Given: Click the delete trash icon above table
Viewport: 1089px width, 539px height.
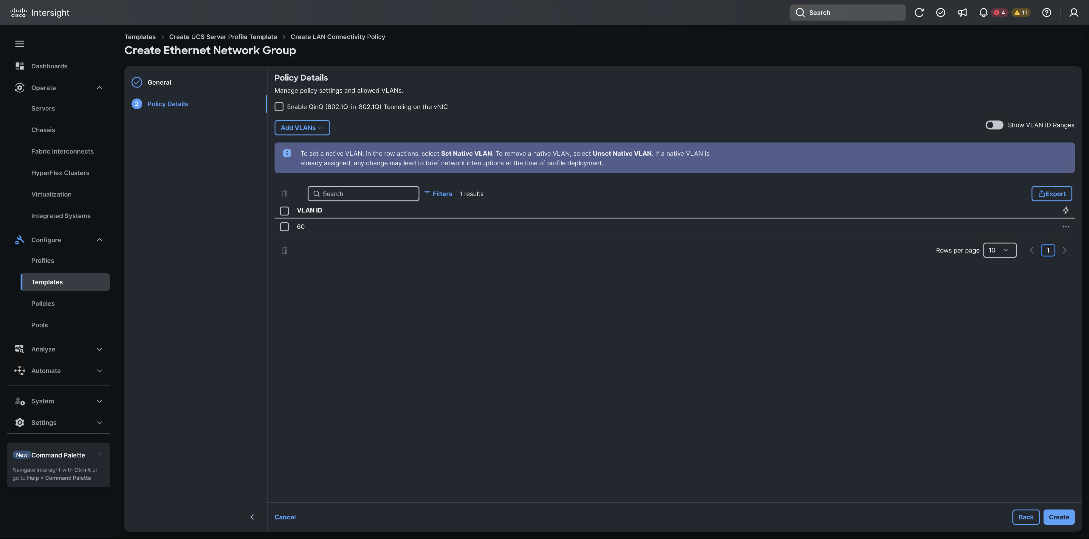Looking at the screenshot, I should coord(284,194).
